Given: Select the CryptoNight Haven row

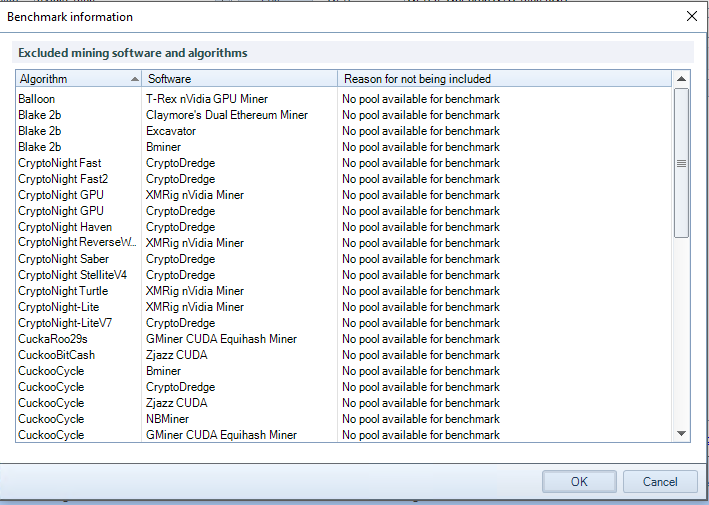Looking at the screenshot, I should [x=344, y=227].
